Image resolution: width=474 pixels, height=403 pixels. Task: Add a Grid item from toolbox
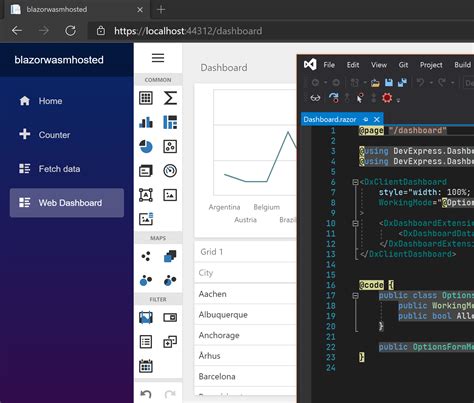146,98
